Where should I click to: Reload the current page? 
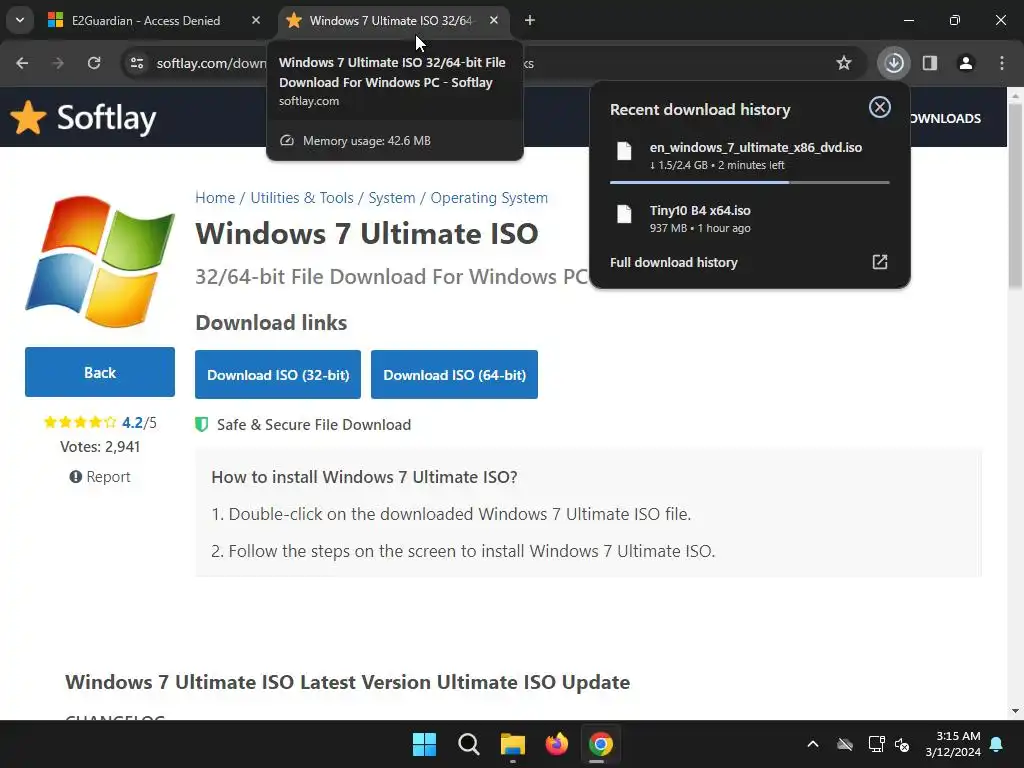(94, 63)
